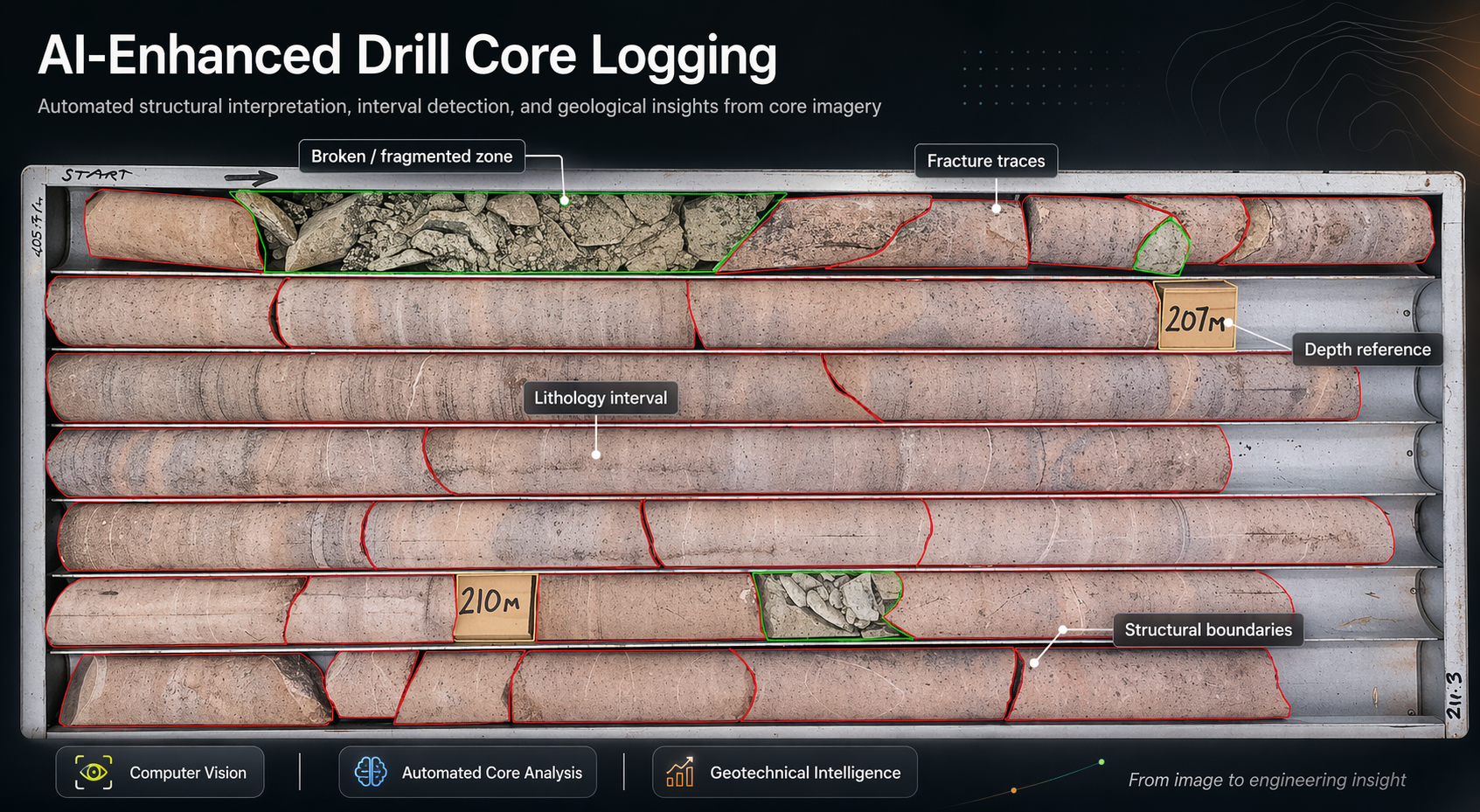Click the white dot under Lithology interval callout

(x=596, y=455)
